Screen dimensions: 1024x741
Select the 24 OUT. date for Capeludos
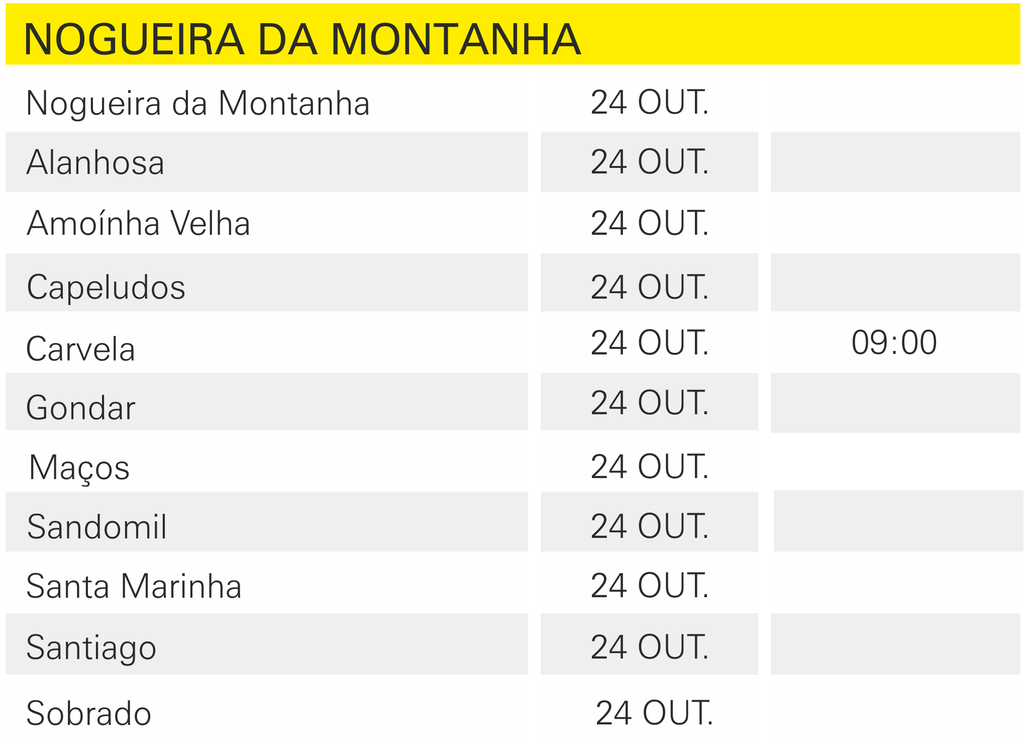[649, 287]
